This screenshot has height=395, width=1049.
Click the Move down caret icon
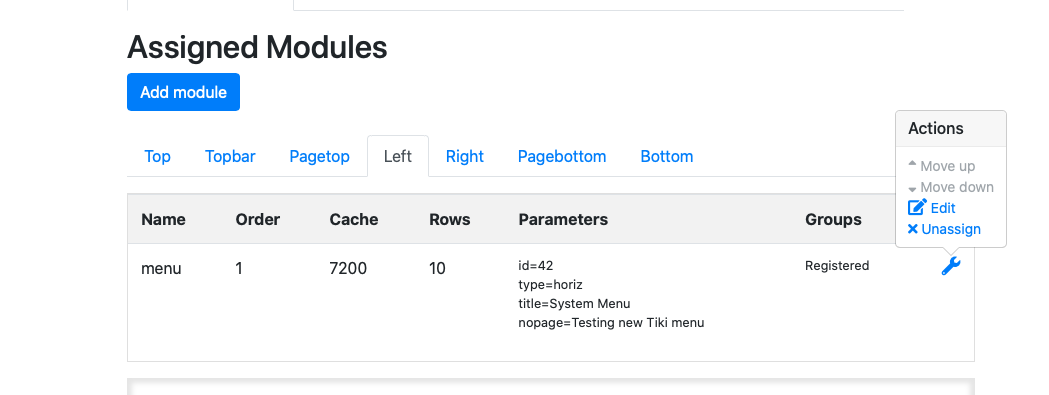click(913, 189)
